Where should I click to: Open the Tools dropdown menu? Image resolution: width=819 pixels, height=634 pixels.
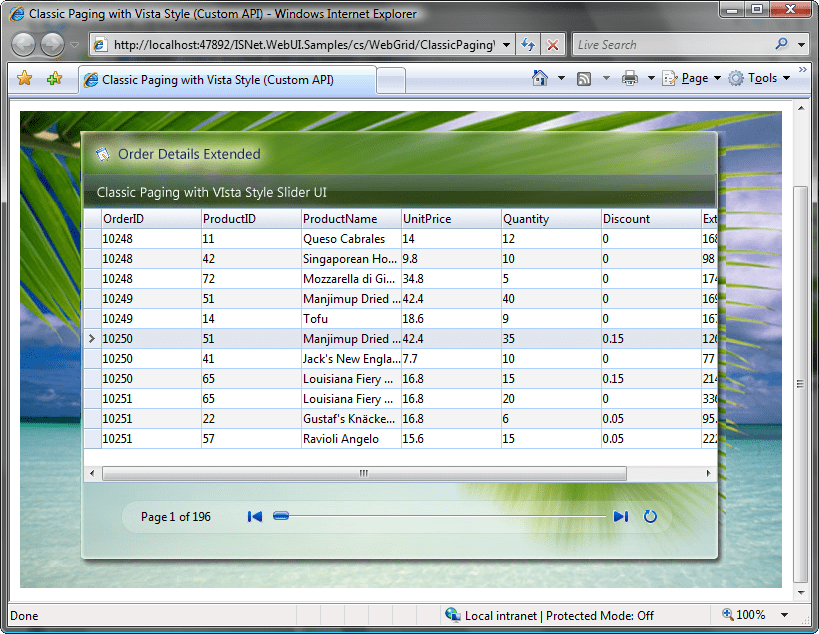(759, 78)
